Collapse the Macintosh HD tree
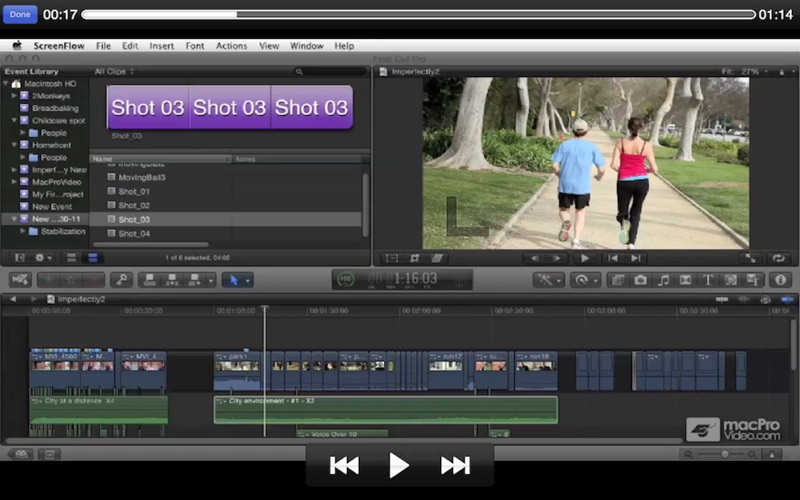The image size is (800, 500). pyautogui.click(x=6, y=83)
